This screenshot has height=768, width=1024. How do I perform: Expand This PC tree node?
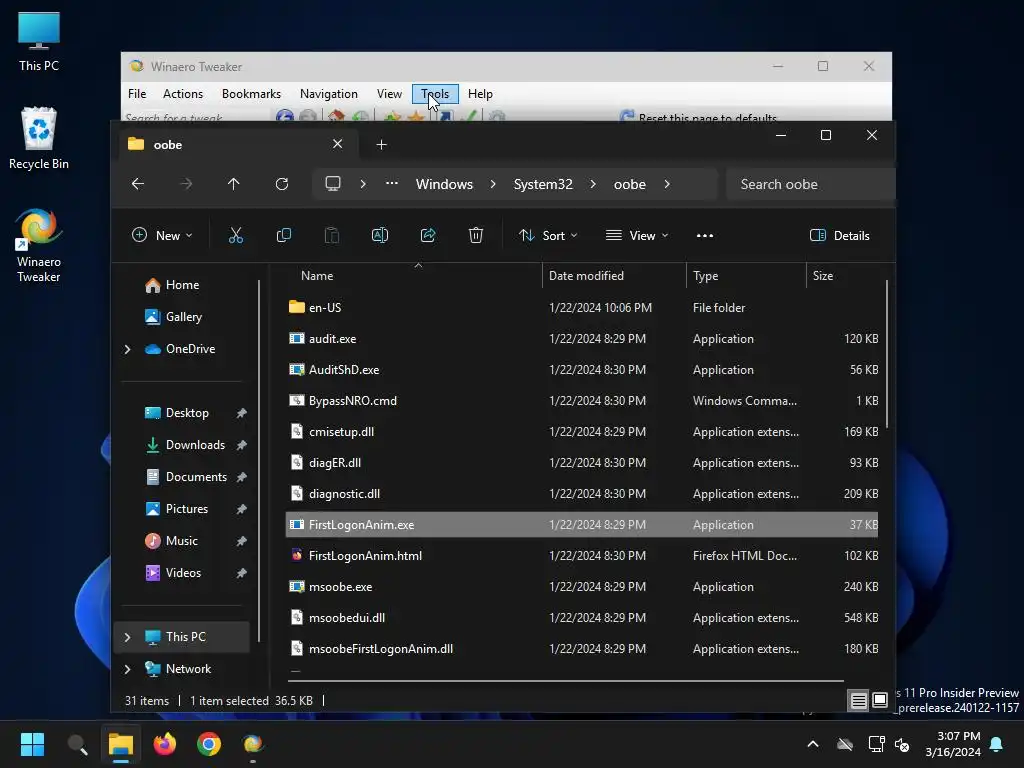coord(127,637)
